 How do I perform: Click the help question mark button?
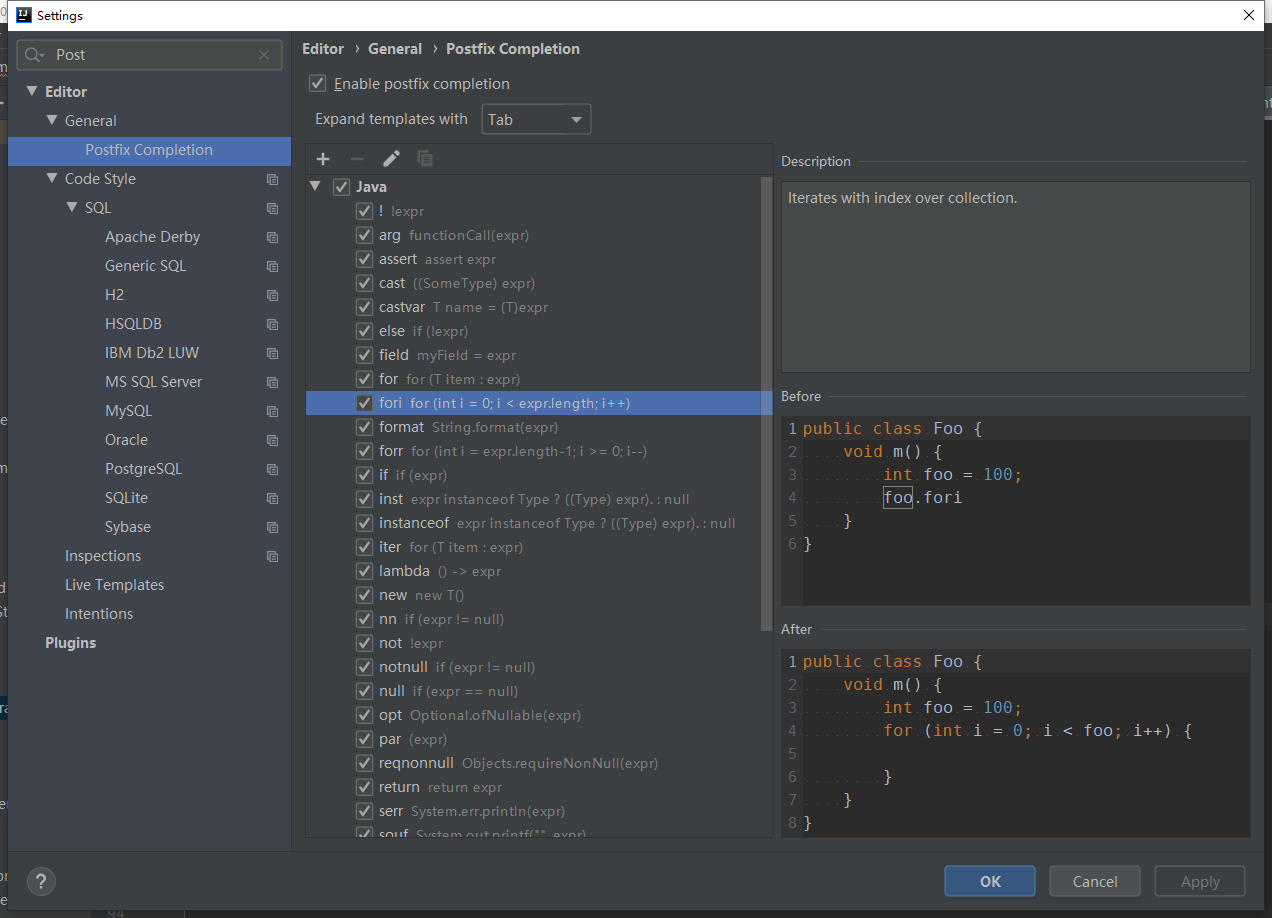(41, 881)
